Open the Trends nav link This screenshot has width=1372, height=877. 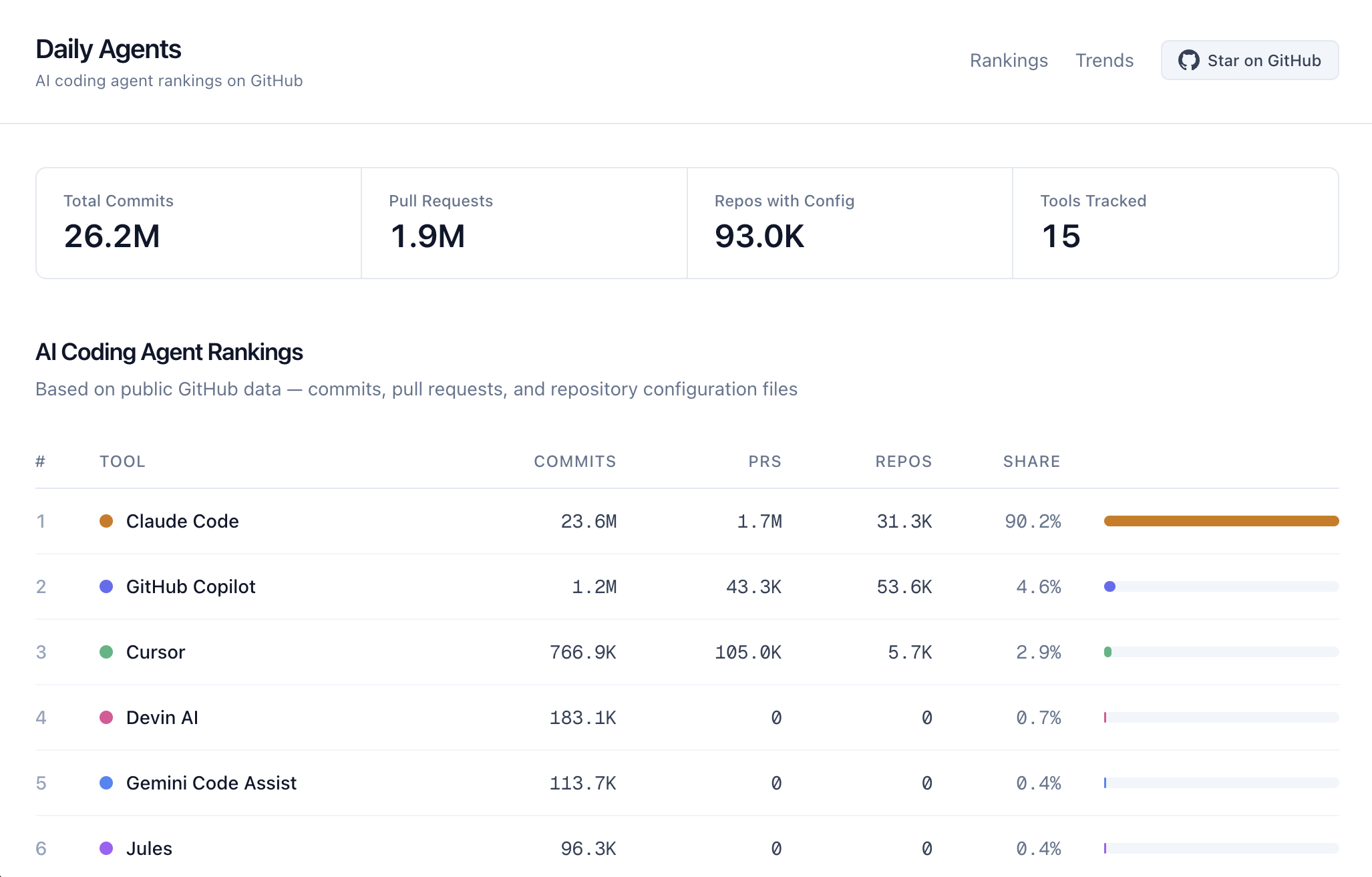tap(1104, 60)
